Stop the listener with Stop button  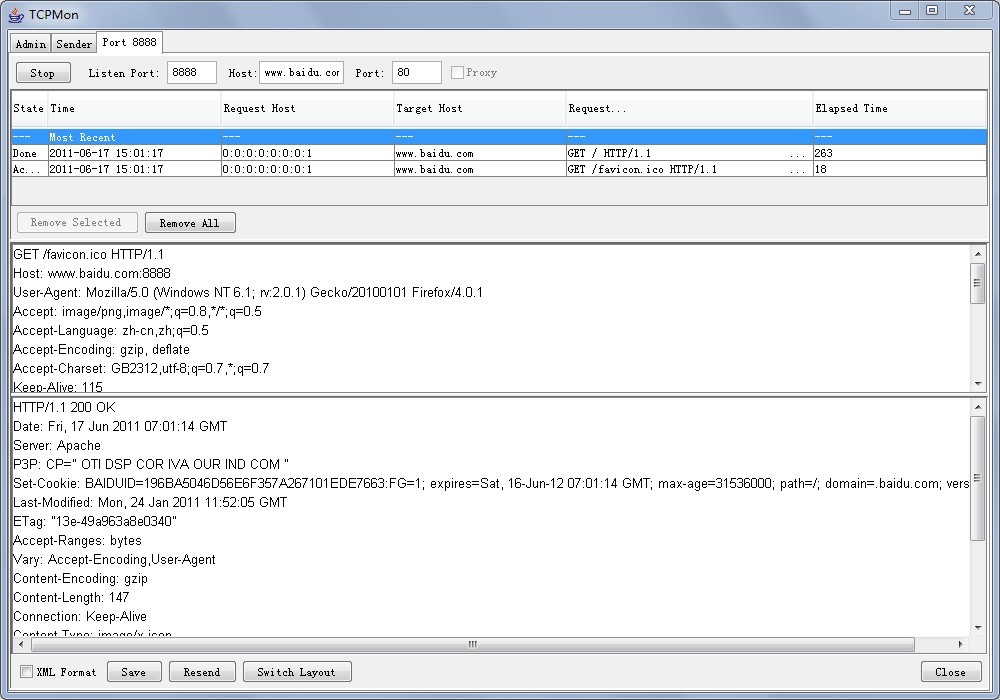(43, 73)
